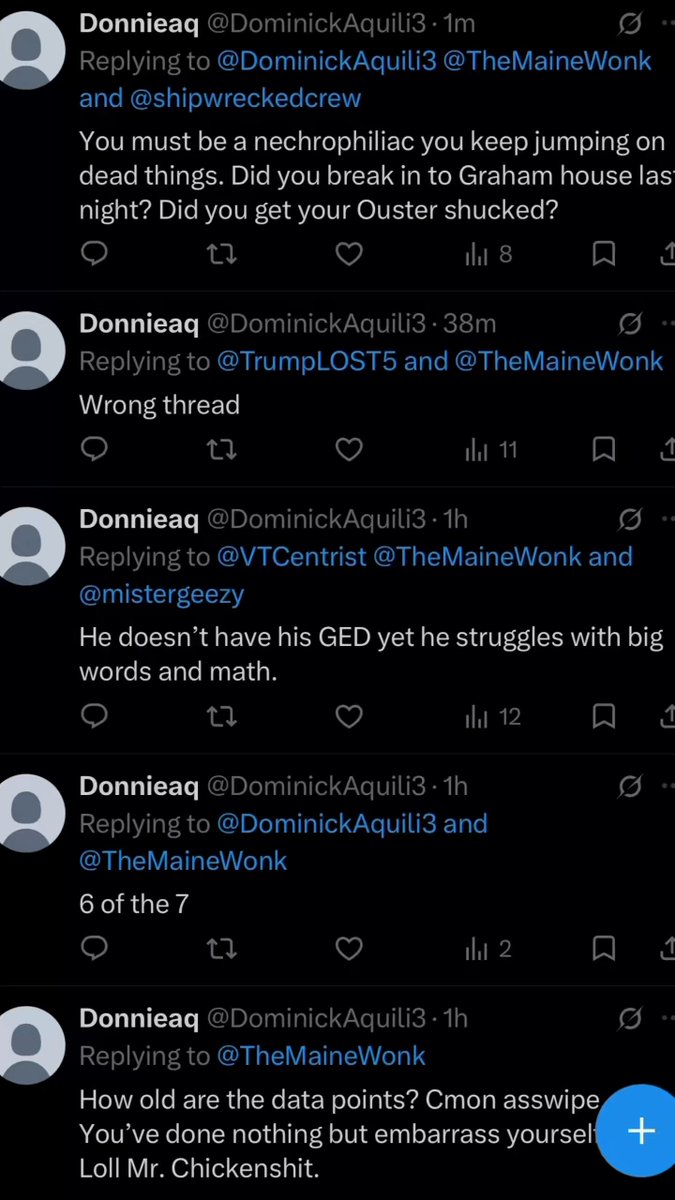Open @mistergeezy profile link
The height and width of the screenshot is (1200, 675).
(x=162, y=594)
